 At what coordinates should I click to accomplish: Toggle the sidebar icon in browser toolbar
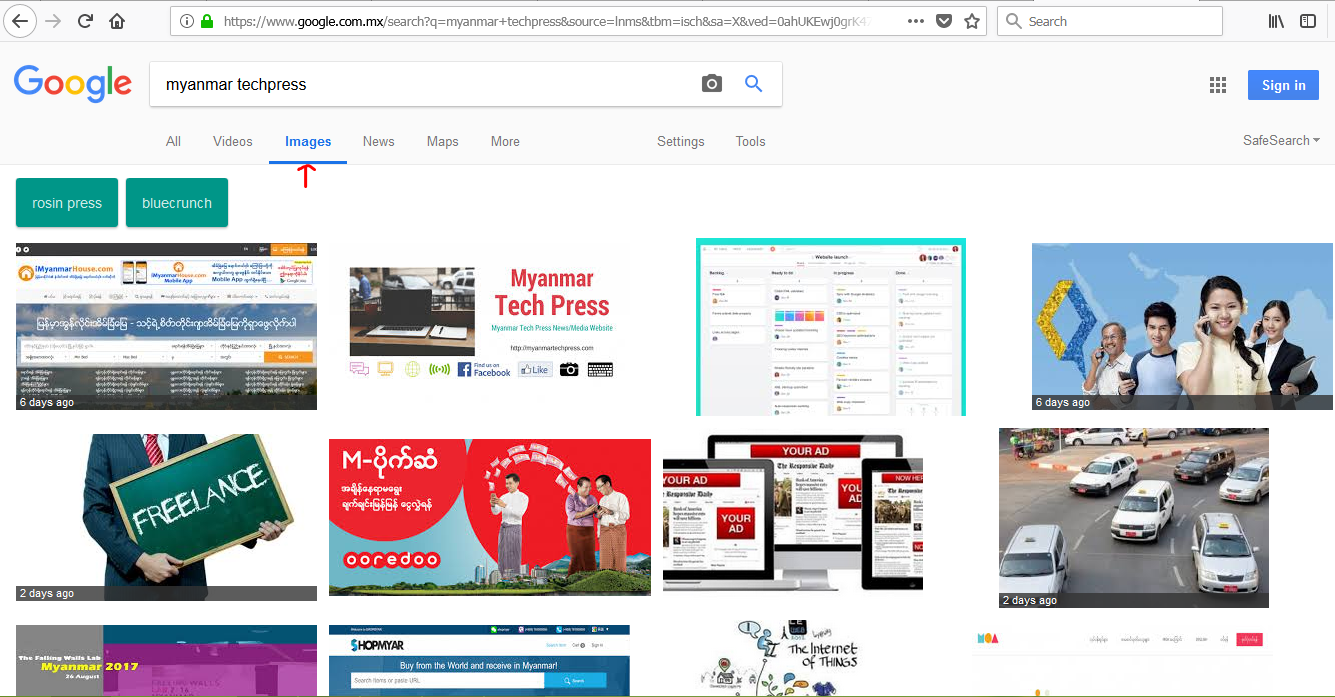click(1308, 21)
